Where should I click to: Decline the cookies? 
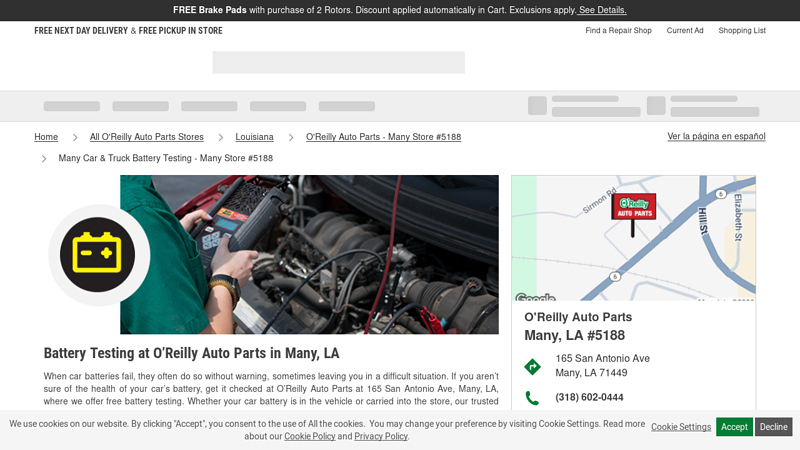pyautogui.click(x=773, y=427)
